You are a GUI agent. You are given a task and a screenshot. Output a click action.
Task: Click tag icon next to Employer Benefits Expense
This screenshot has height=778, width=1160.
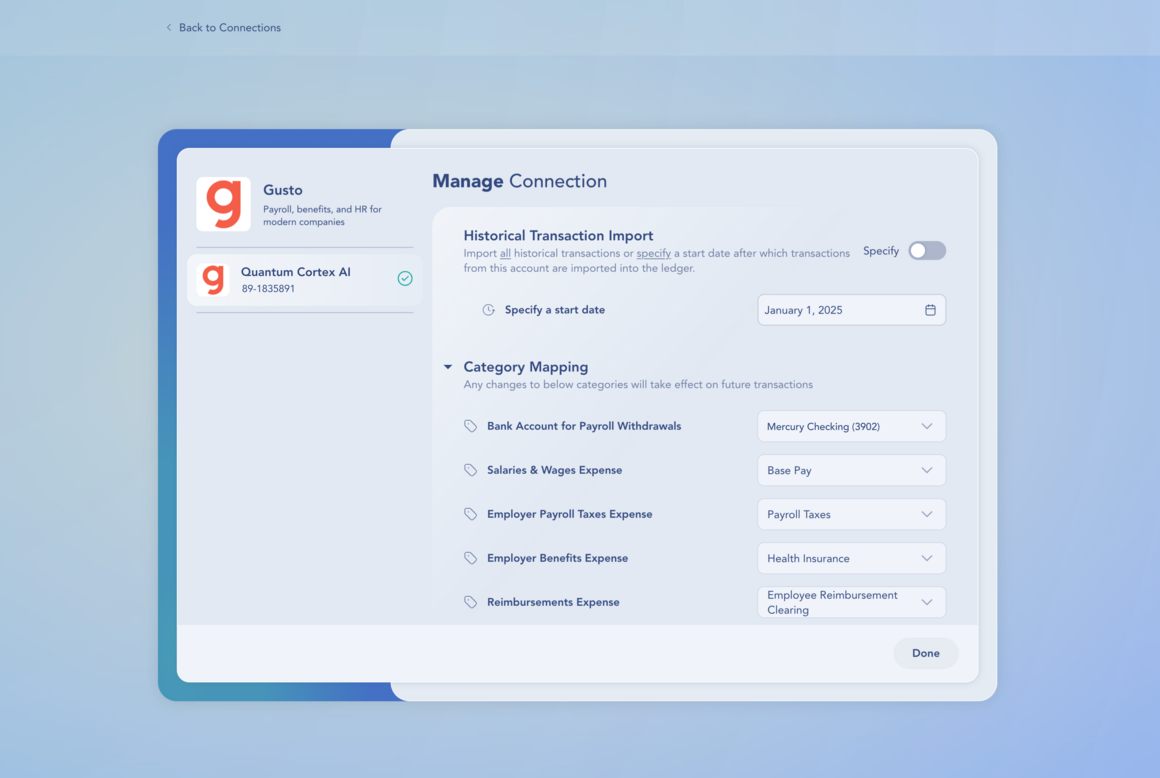click(x=471, y=558)
